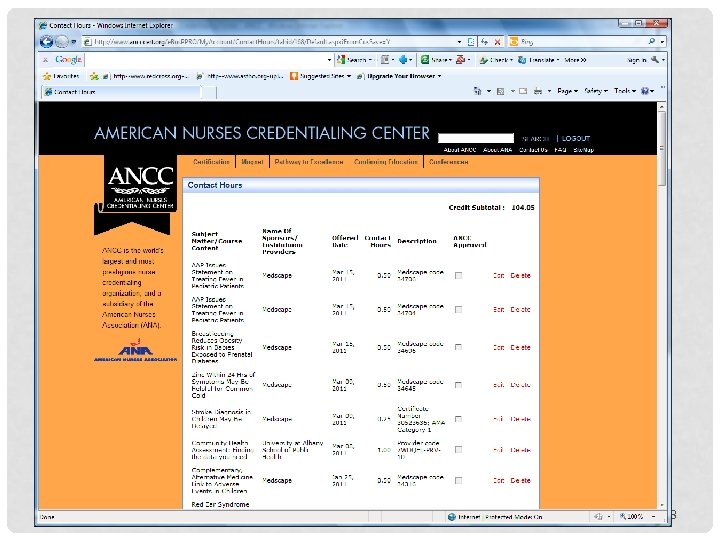Open the address bar history dropdown arrow
Screen dimensions: 720x540
point(459,42)
